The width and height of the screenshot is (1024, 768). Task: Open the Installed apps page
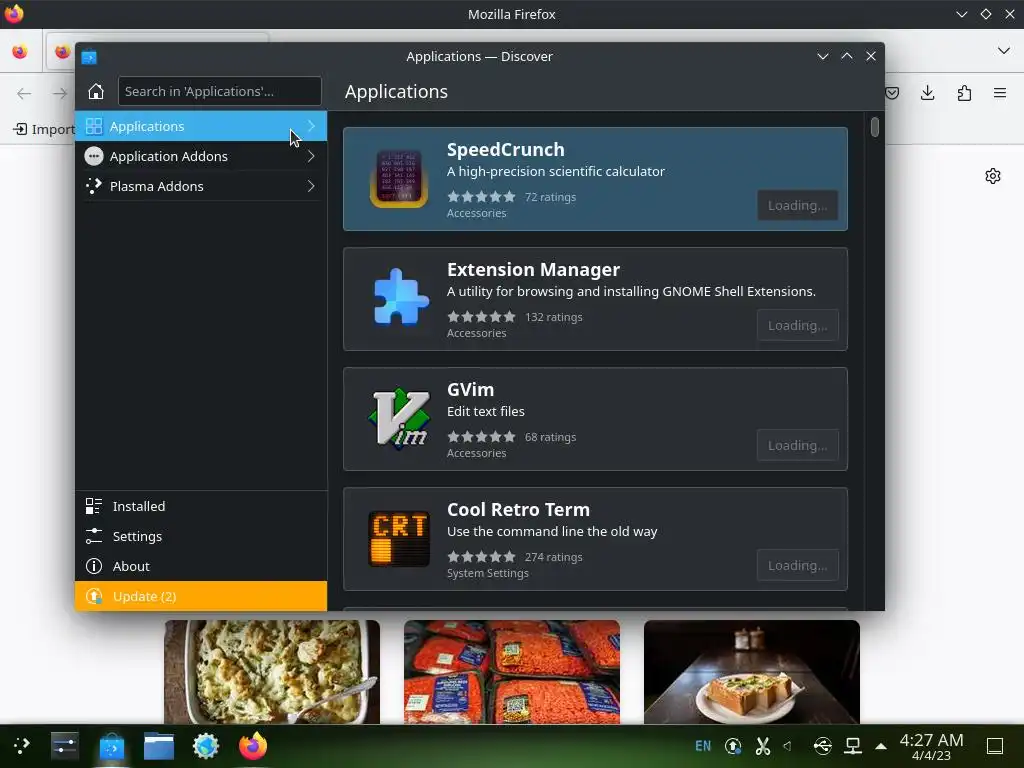click(x=201, y=506)
